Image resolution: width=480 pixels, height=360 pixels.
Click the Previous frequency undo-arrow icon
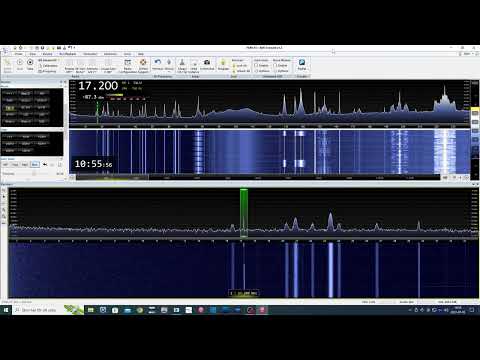click(158, 62)
